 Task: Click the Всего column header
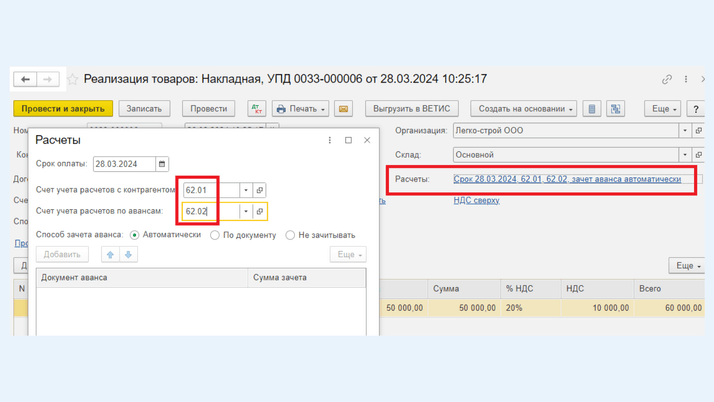(x=669, y=289)
